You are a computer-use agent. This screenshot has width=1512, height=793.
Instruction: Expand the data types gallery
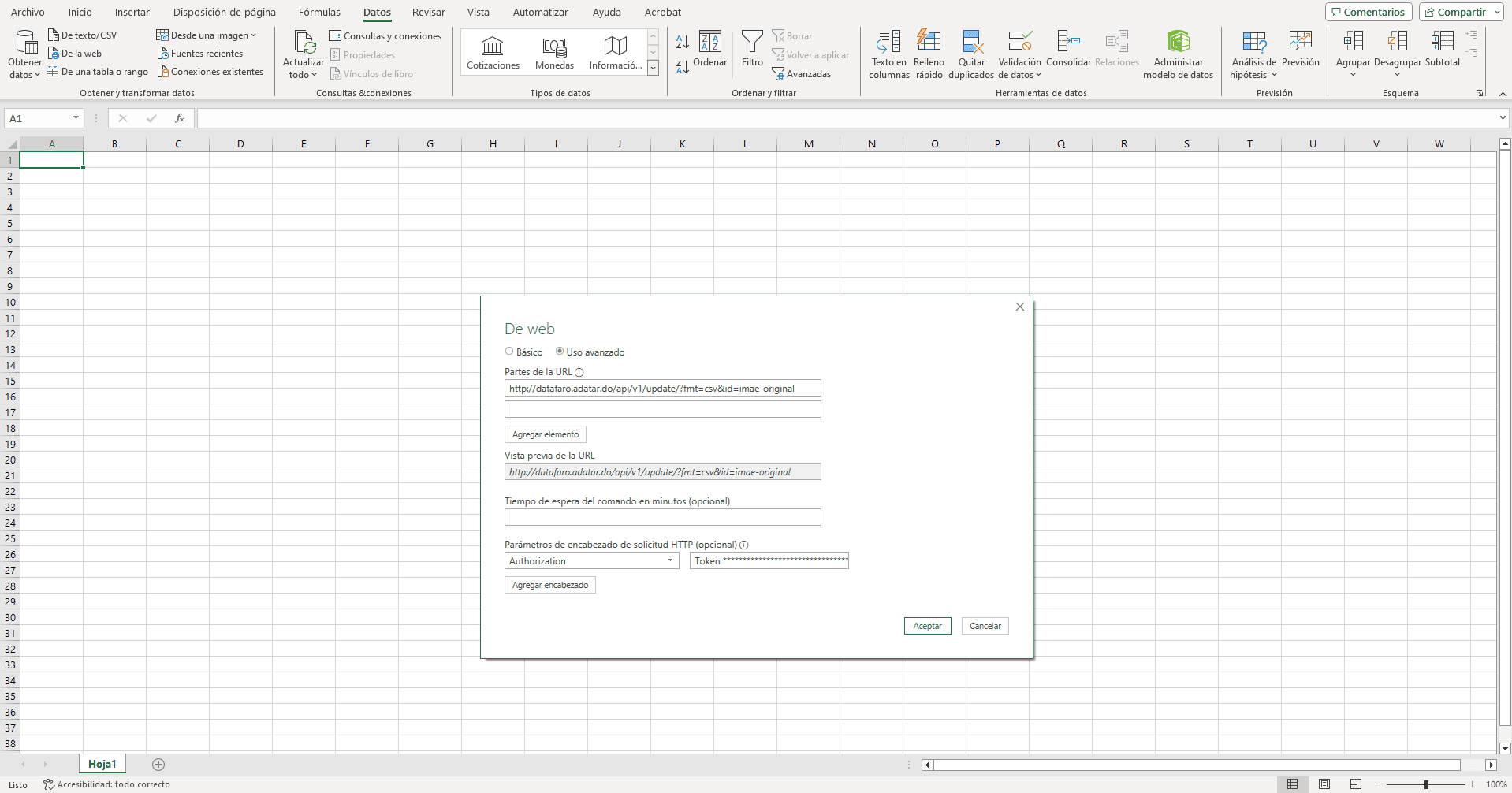pyautogui.click(x=653, y=69)
